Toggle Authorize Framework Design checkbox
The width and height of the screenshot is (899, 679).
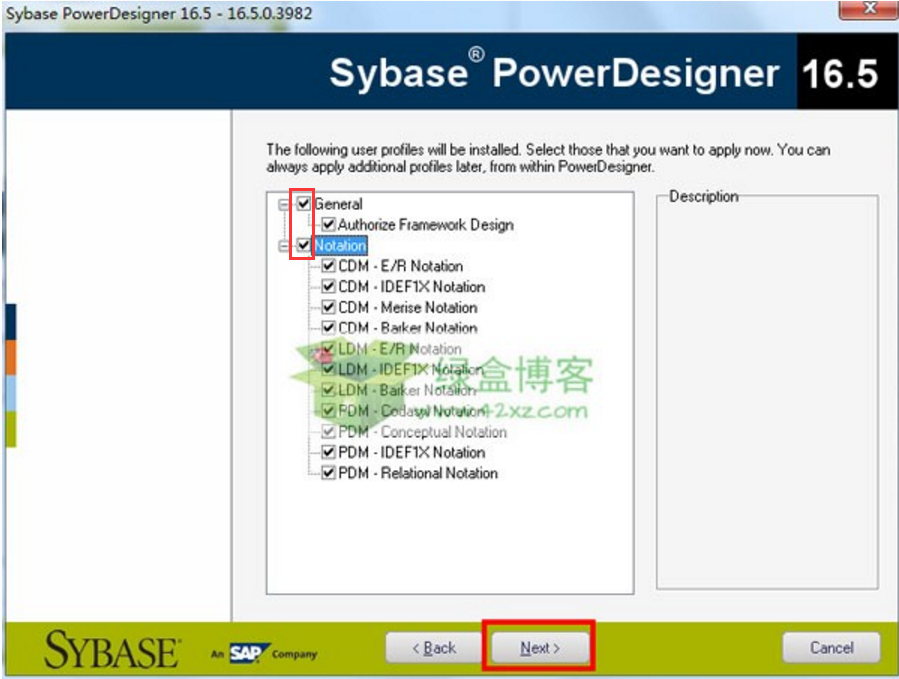[328, 224]
